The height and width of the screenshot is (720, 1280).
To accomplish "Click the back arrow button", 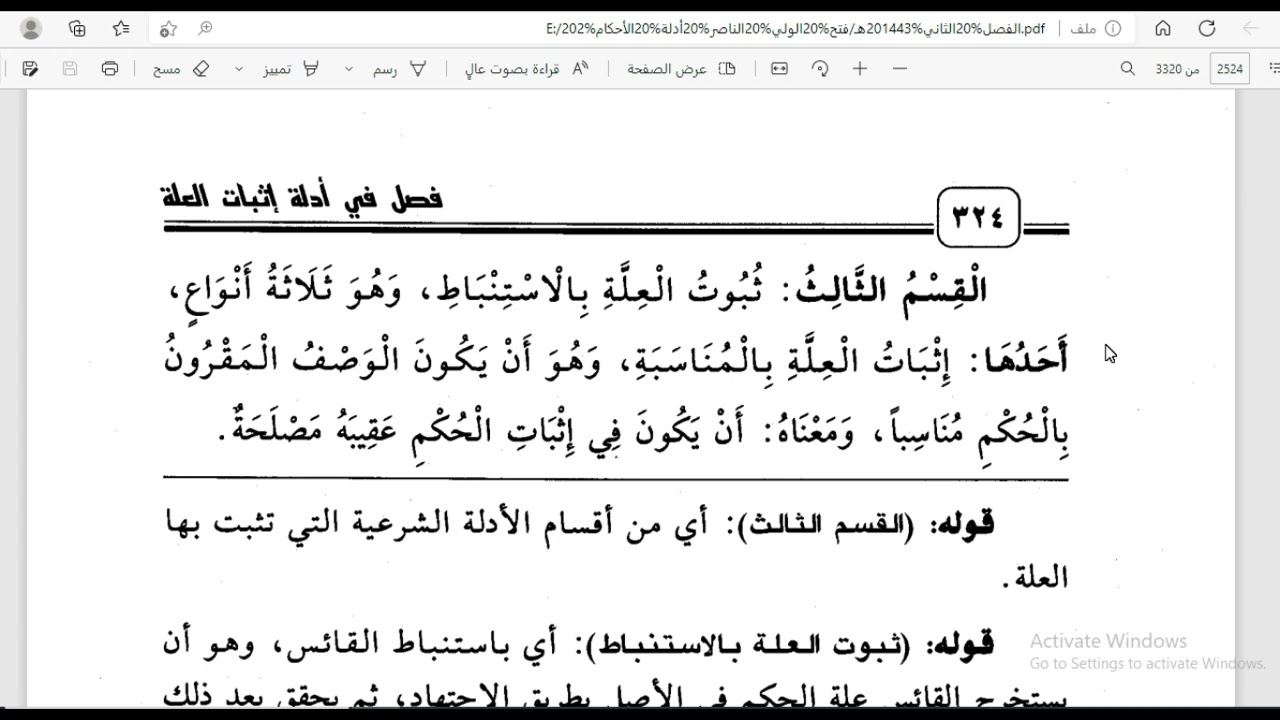I will point(1252,29).
